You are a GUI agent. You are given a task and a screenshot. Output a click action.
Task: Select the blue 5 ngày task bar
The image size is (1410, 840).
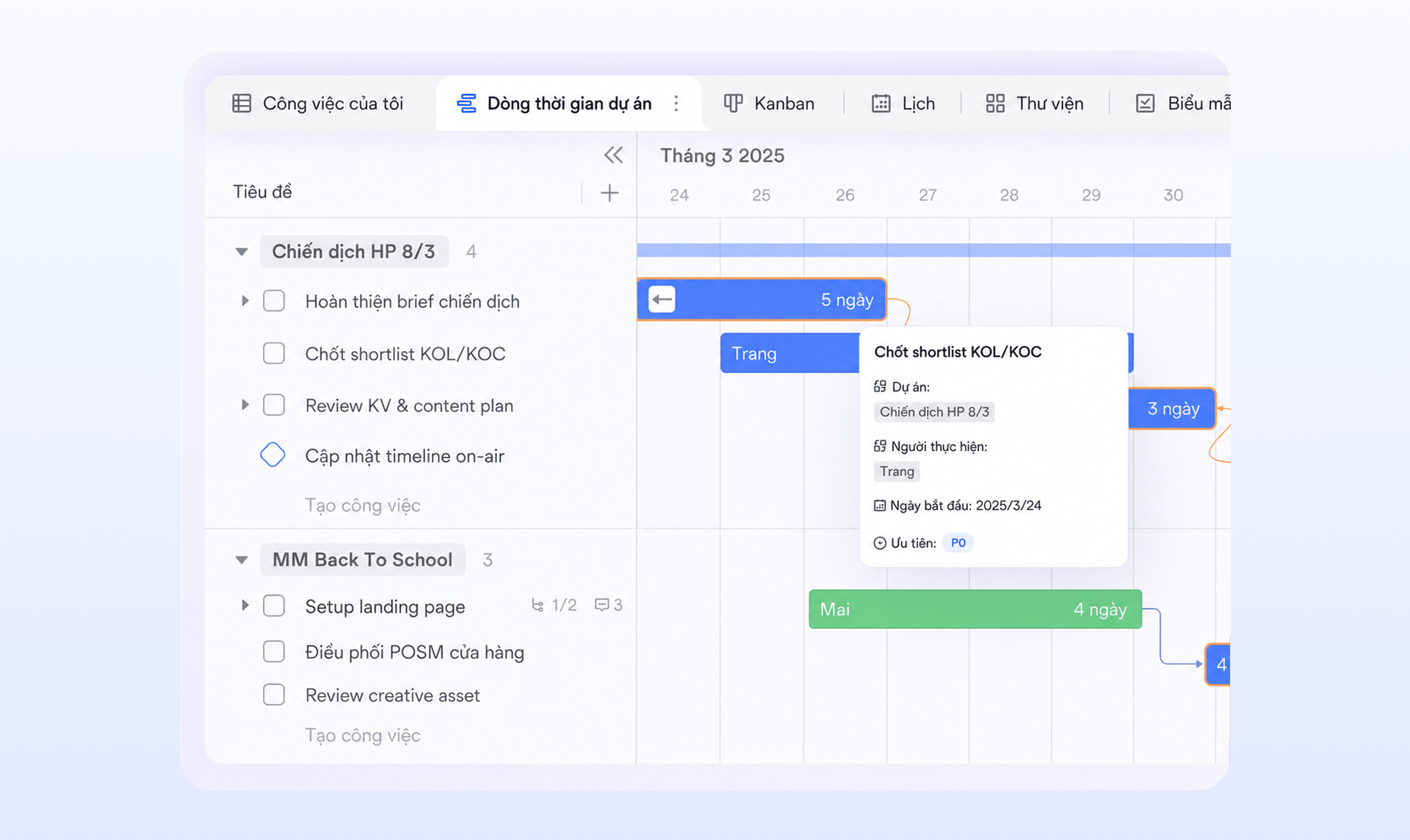pyautogui.click(x=762, y=299)
